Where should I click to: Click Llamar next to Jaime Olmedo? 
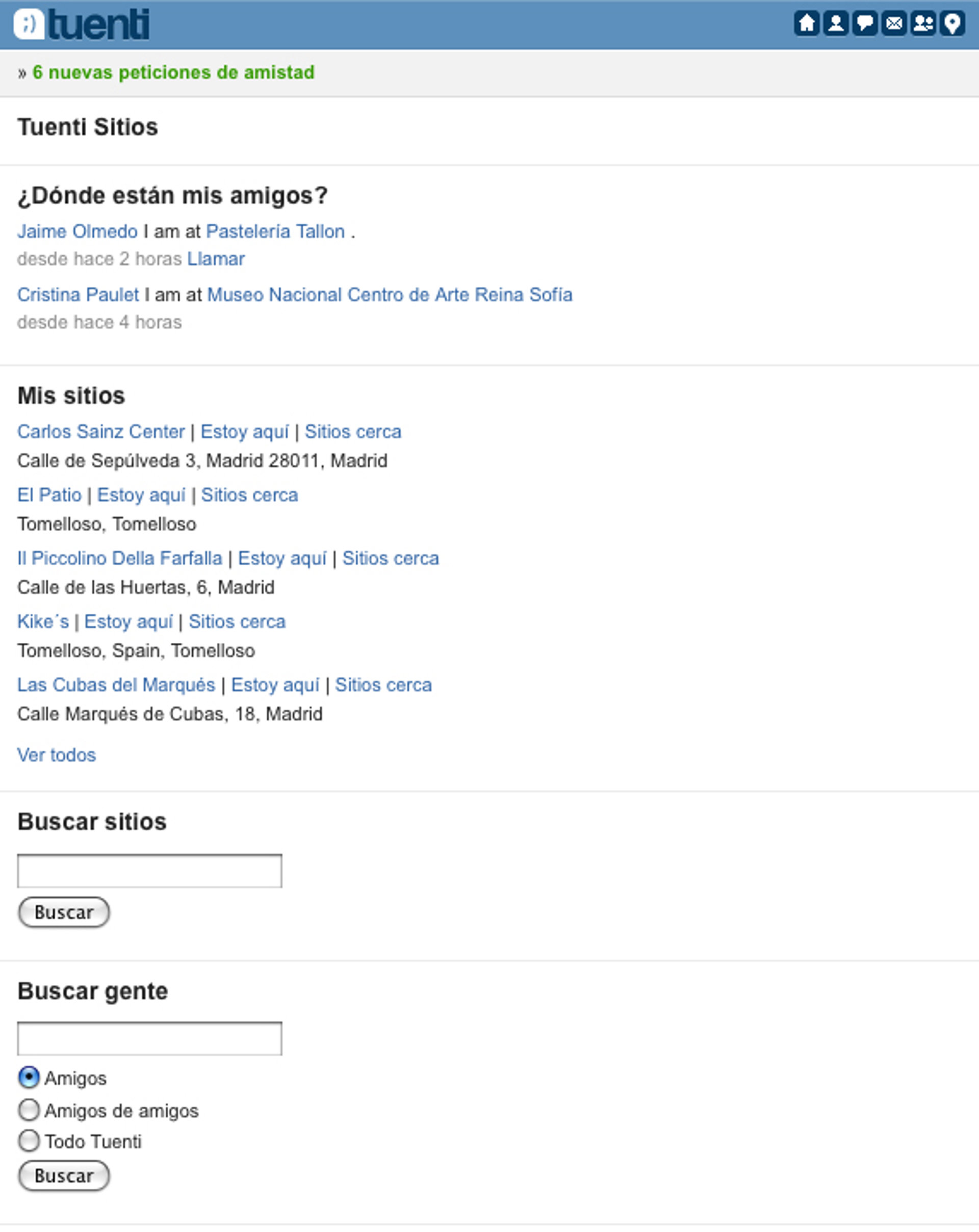(216, 259)
